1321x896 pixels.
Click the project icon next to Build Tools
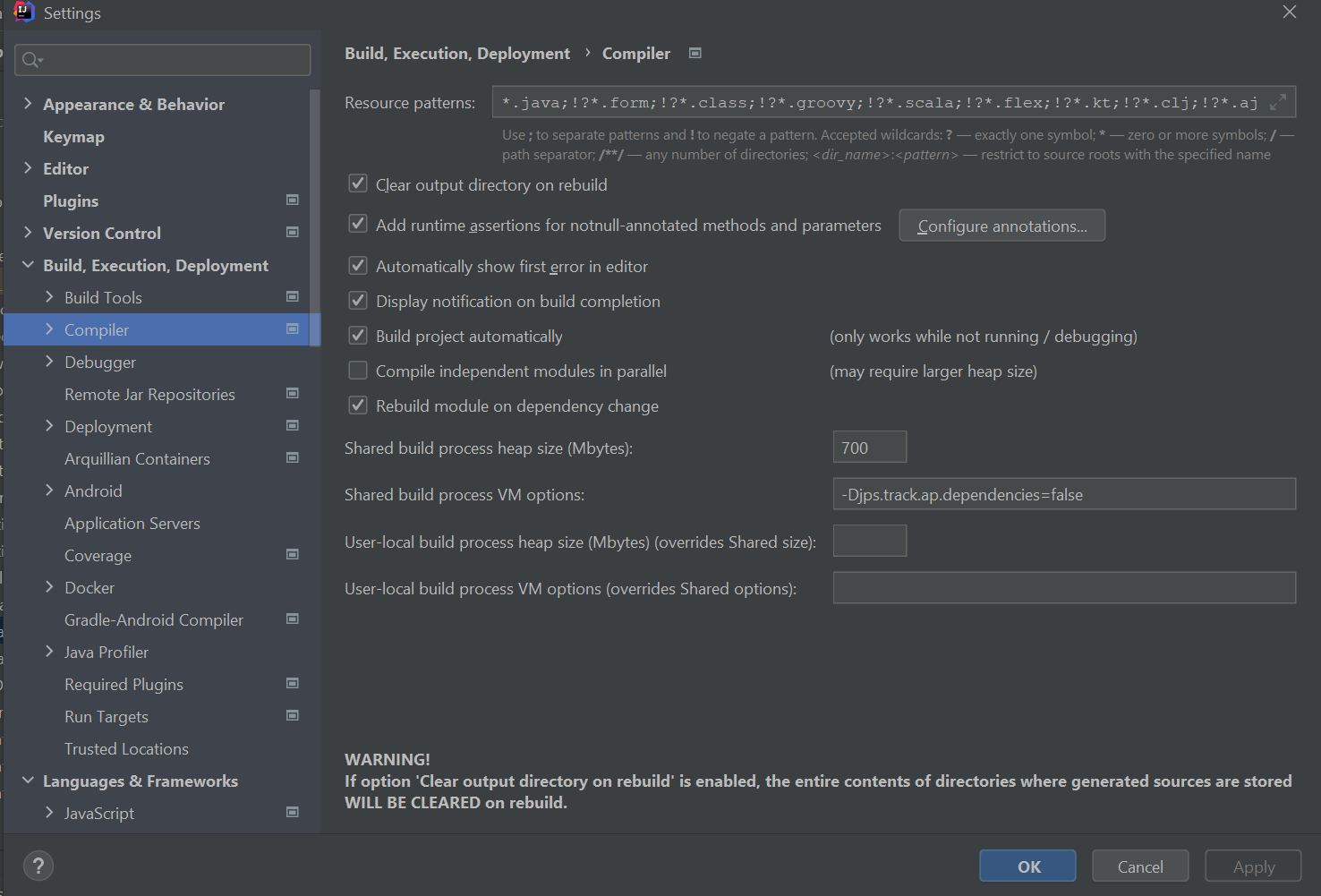coord(292,296)
